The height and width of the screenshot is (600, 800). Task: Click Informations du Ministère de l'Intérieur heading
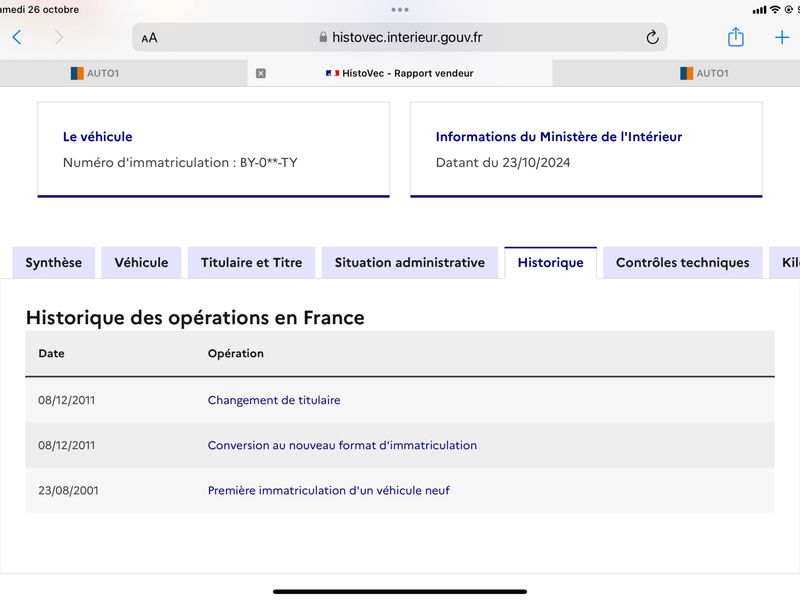[559, 137]
